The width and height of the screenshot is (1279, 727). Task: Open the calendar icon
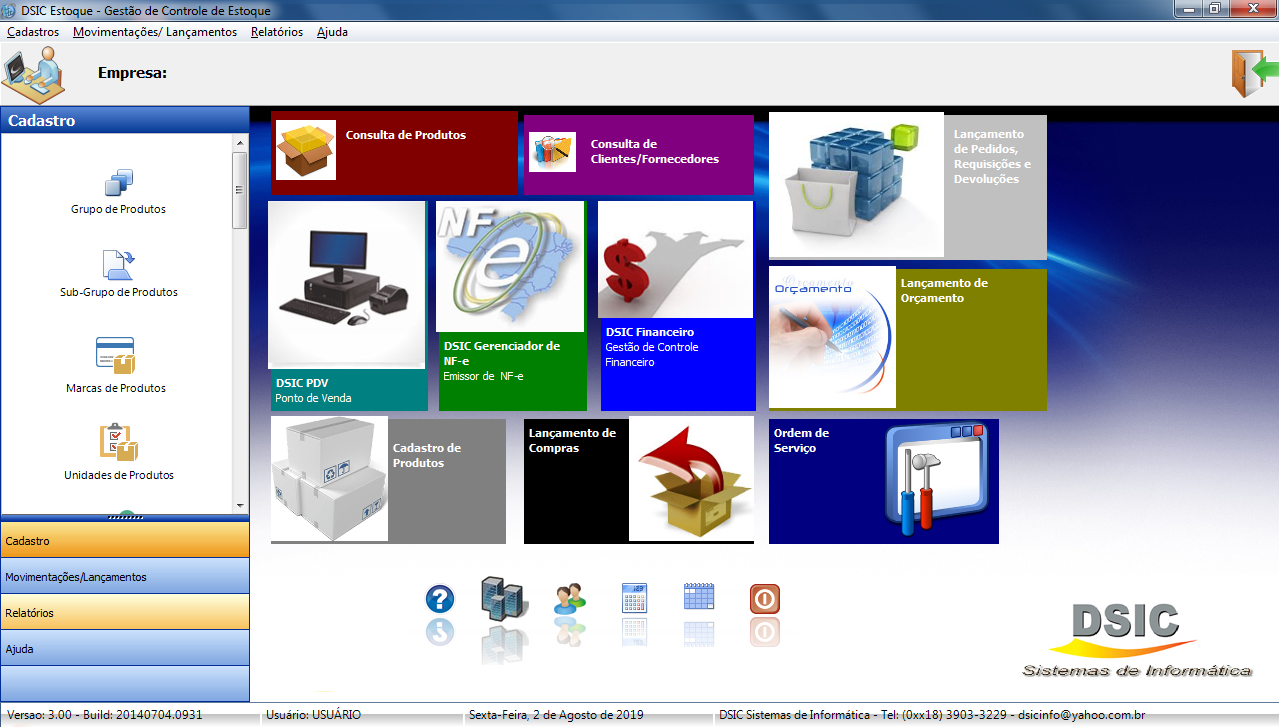tap(698, 597)
